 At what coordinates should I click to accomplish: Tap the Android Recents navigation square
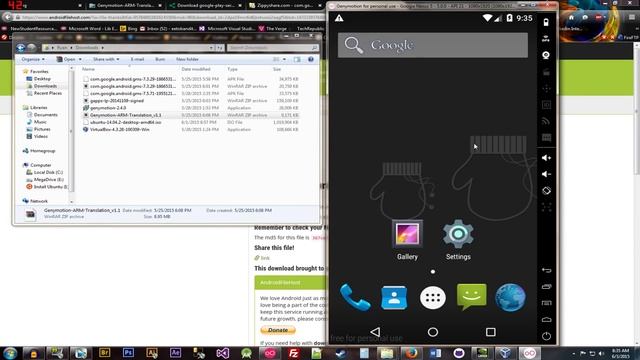491,332
